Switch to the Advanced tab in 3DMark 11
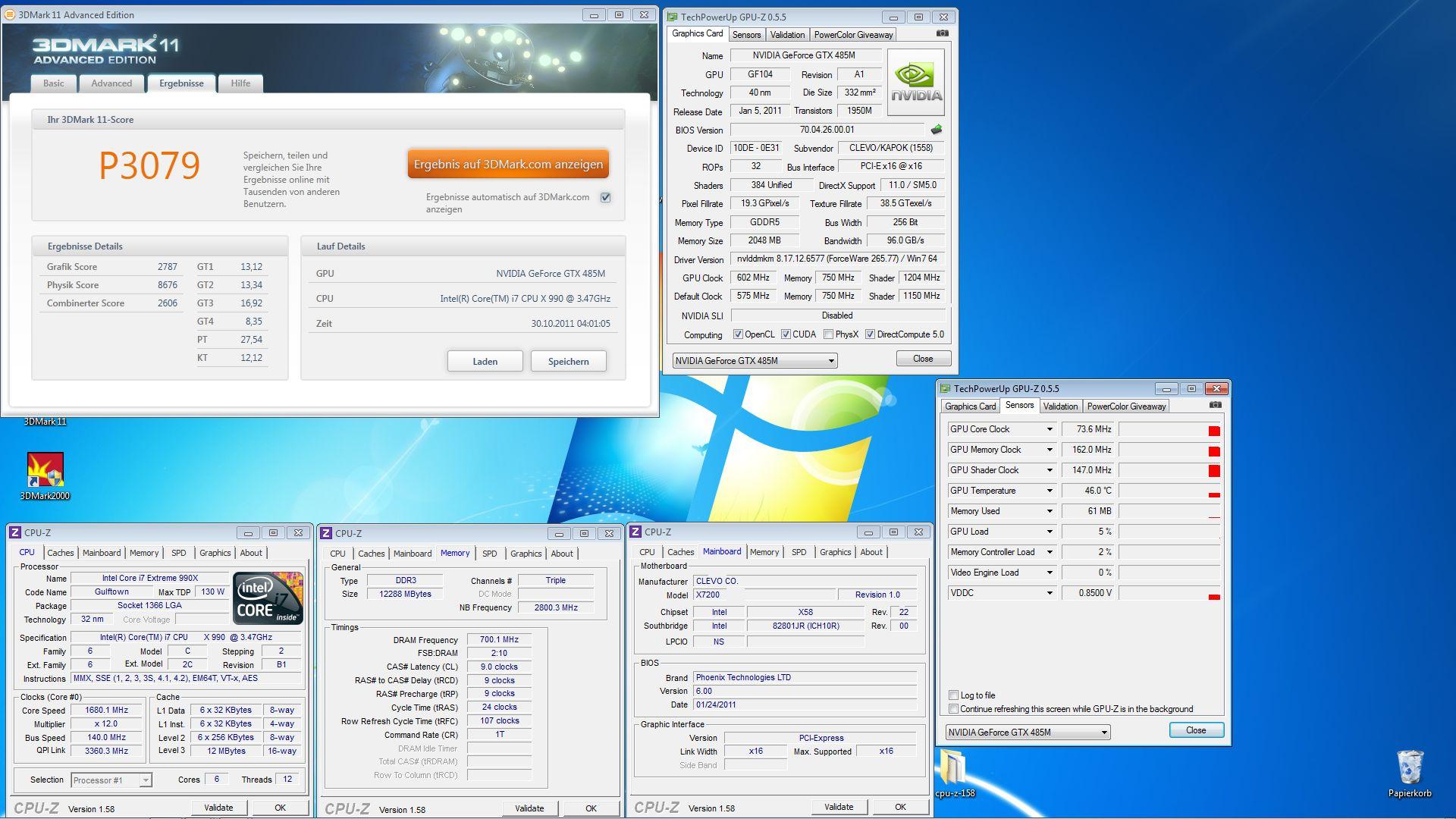This screenshot has width=1456, height=819. tap(111, 83)
